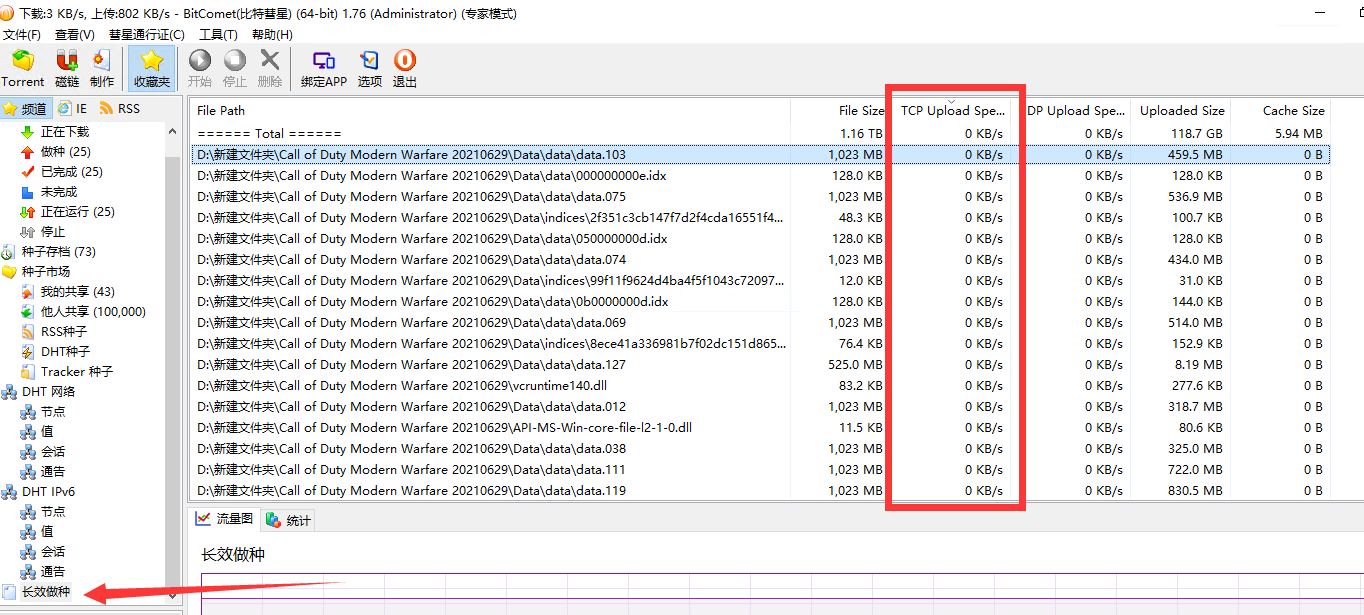
Task: Sort by Cache Size column header
Action: pyautogui.click(x=1280, y=111)
